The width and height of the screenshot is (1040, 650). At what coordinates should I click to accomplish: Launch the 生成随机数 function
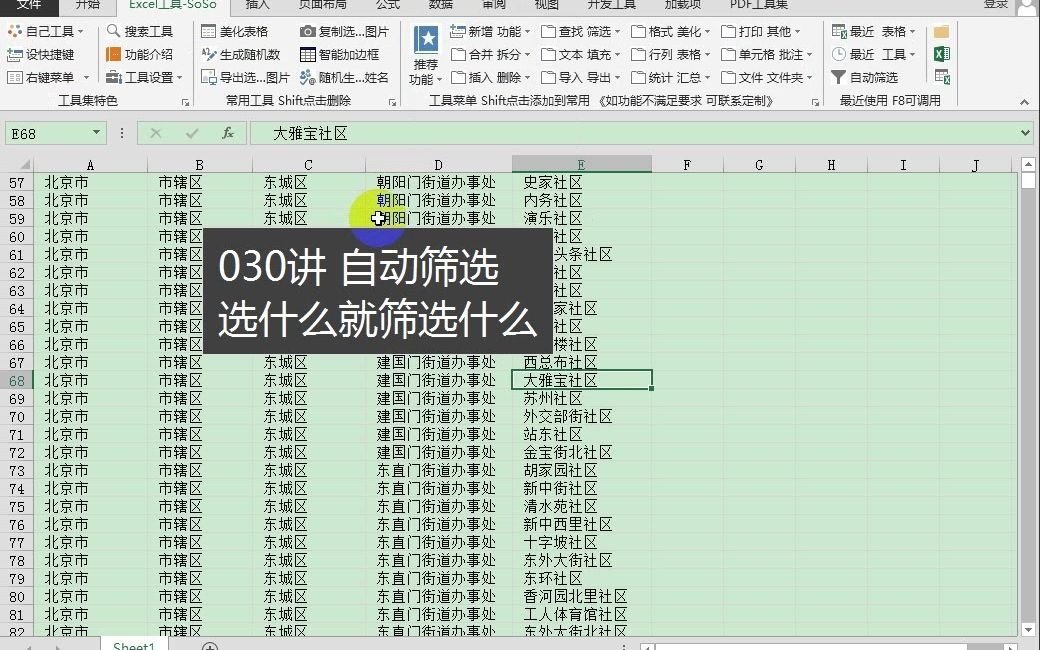point(239,54)
